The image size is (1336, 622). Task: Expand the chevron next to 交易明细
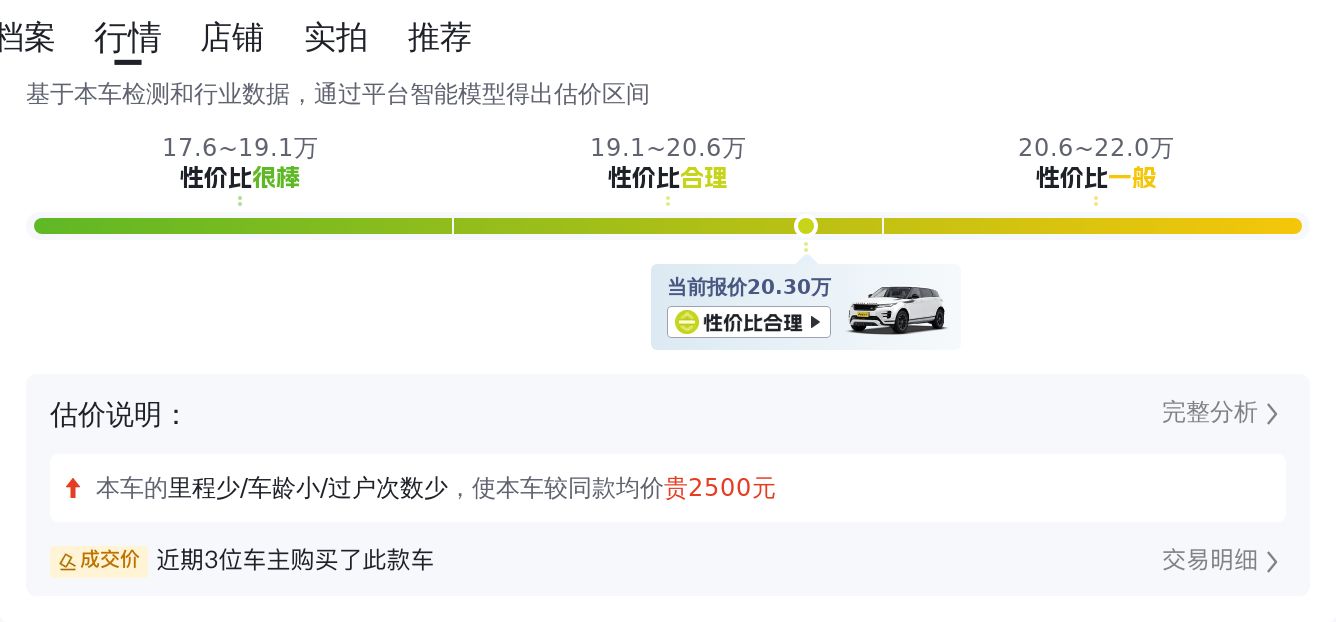tap(1272, 561)
